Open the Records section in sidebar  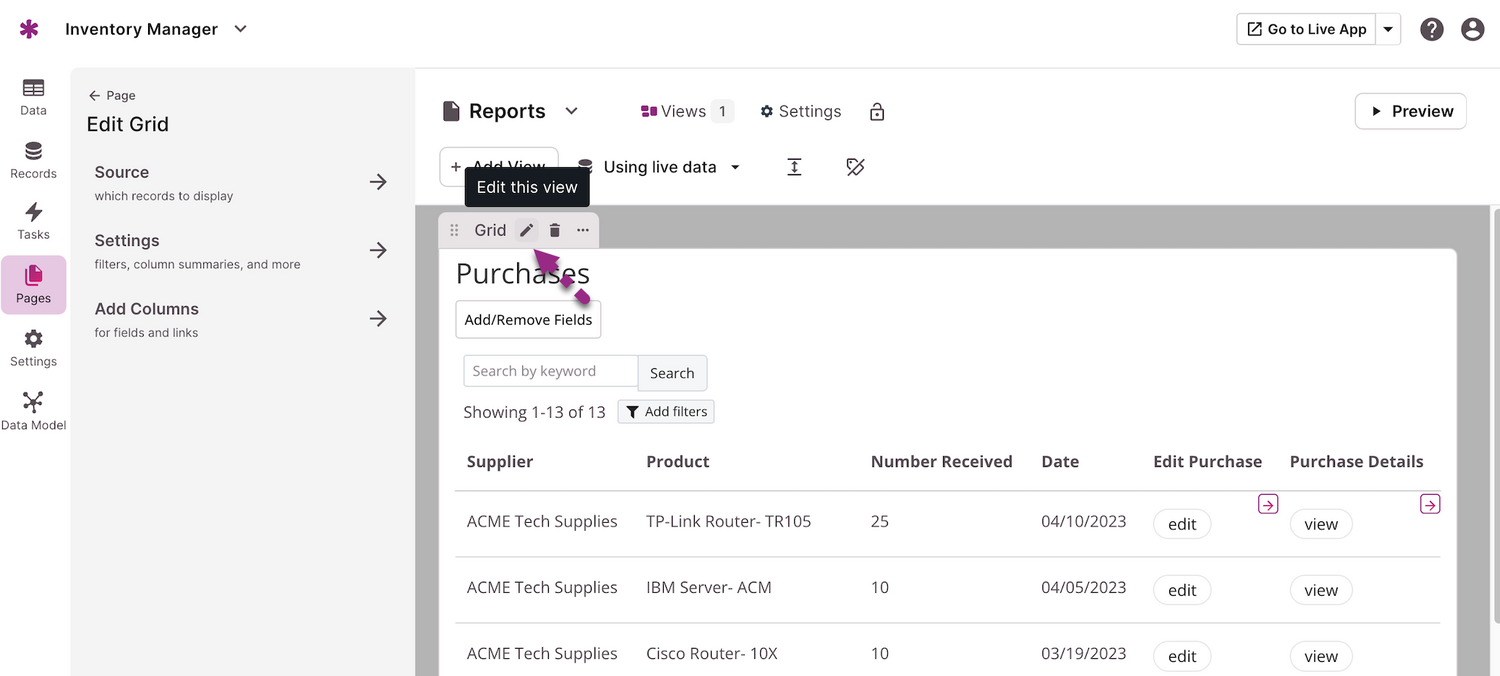click(x=33, y=160)
